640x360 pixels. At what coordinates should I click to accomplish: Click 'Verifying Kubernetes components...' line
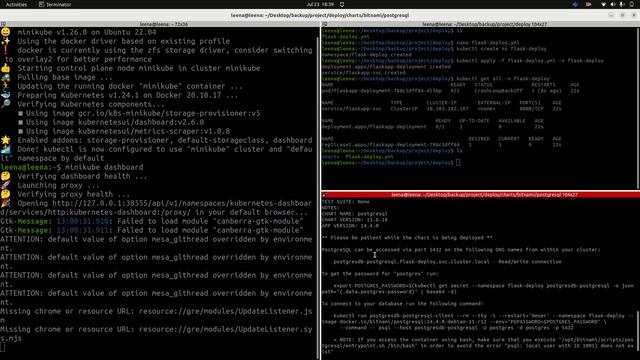point(91,104)
